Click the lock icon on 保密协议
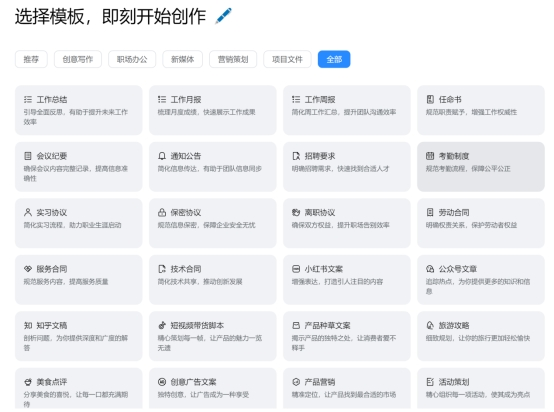The height and width of the screenshot is (412, 554). pyautogui.click(x=162, y=212)
